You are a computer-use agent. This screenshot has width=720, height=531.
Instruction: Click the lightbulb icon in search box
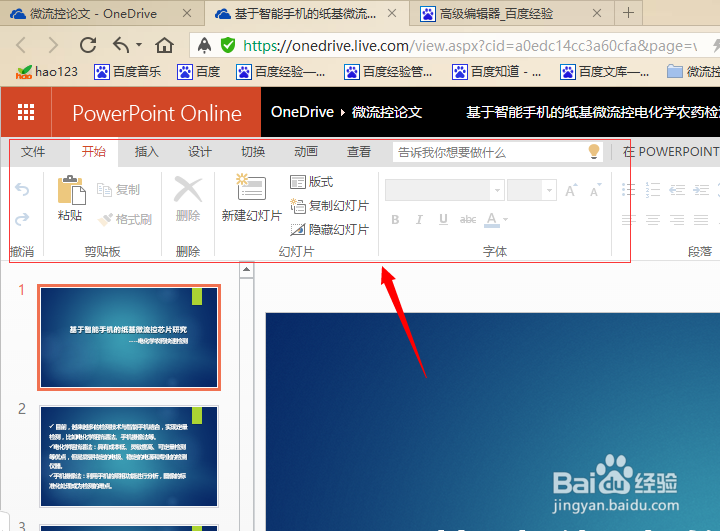coord(594,152)
